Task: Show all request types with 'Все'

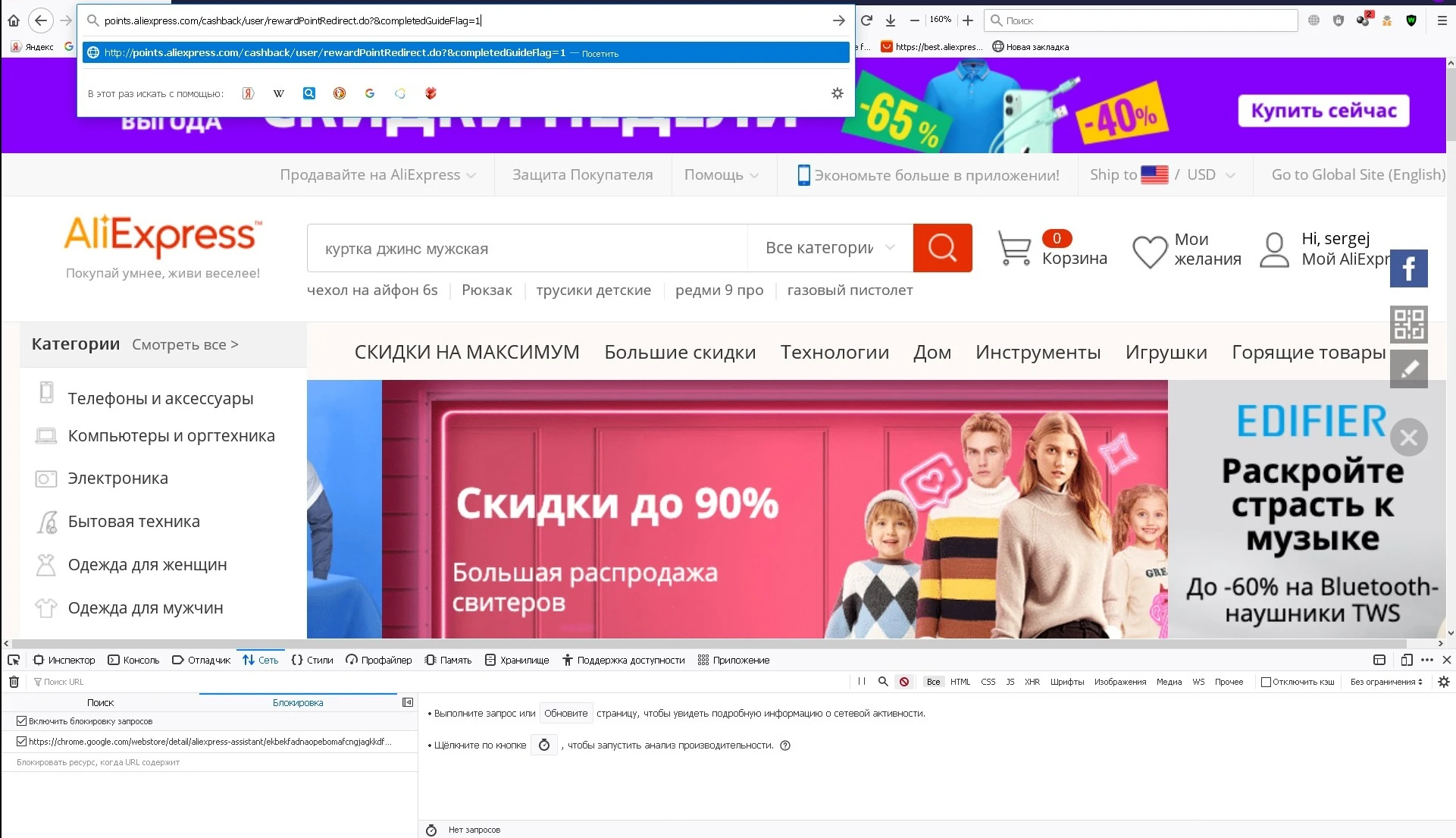Action: pos(933,682)
